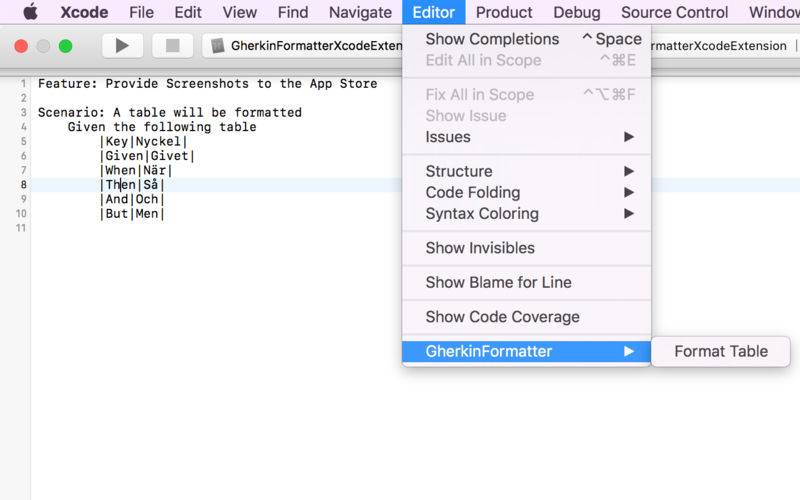Open the Debug menu

pos(577,12)
